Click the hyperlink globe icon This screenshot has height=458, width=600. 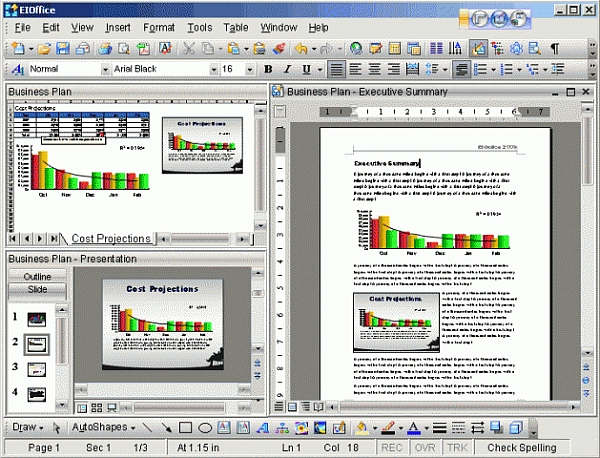point(356,49)
